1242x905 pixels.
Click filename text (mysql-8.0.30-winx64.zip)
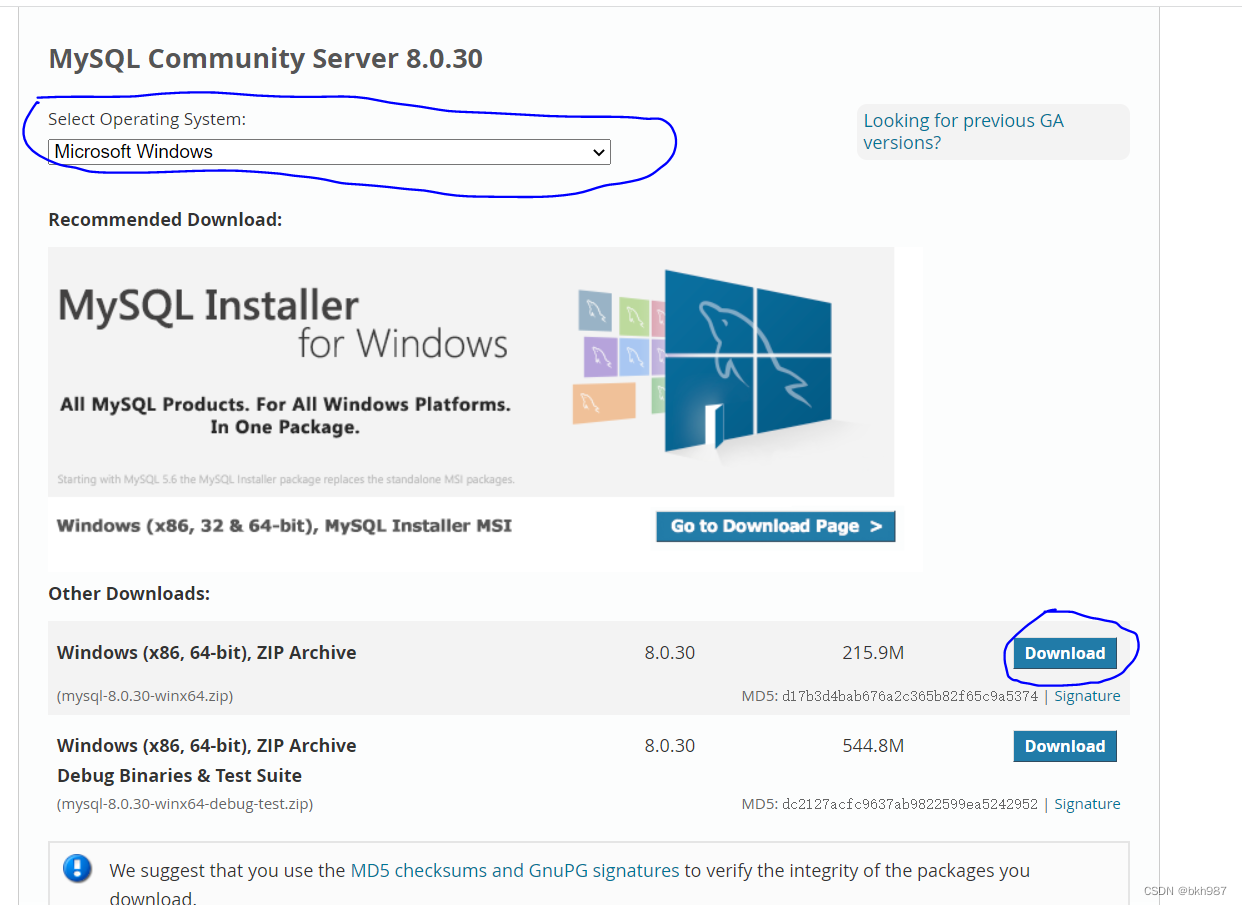pyautogui.click(x=145, y=695)
